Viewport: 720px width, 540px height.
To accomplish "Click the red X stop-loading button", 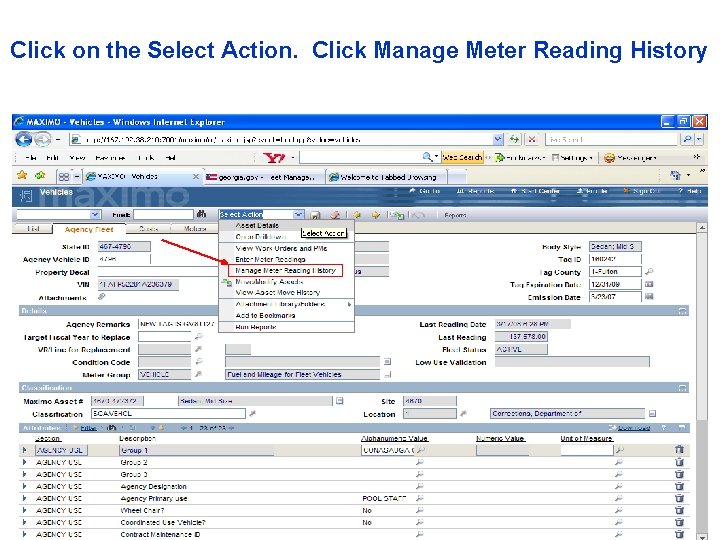I will [532, 139].
